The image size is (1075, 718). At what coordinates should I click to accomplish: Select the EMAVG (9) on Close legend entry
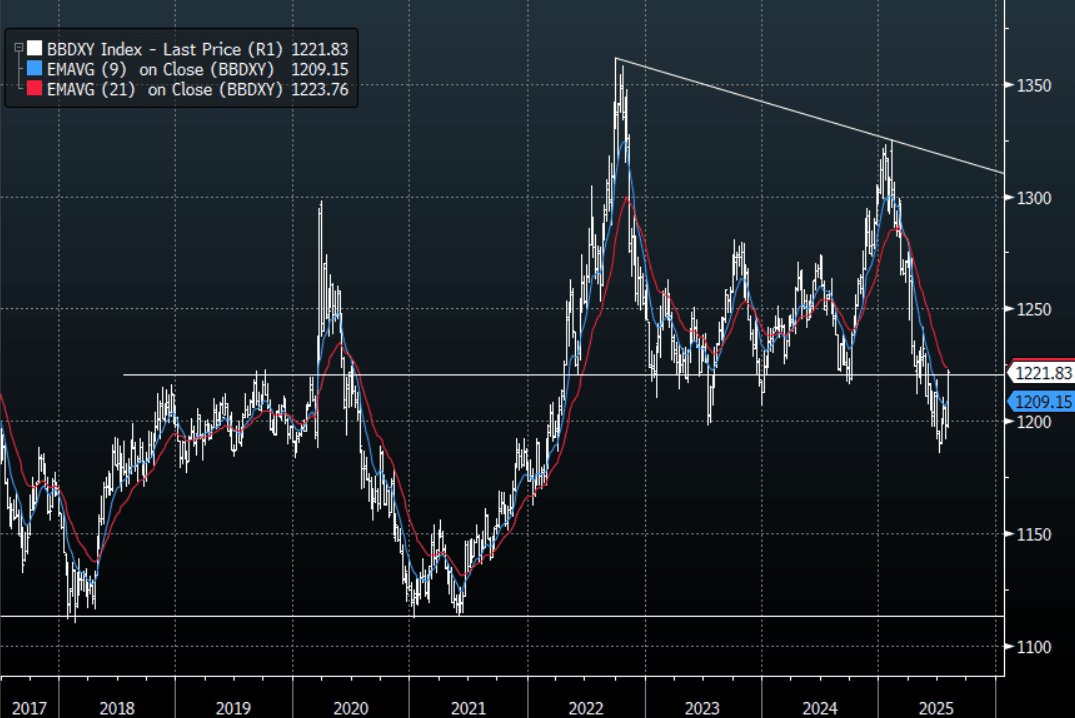click(165, 69)
